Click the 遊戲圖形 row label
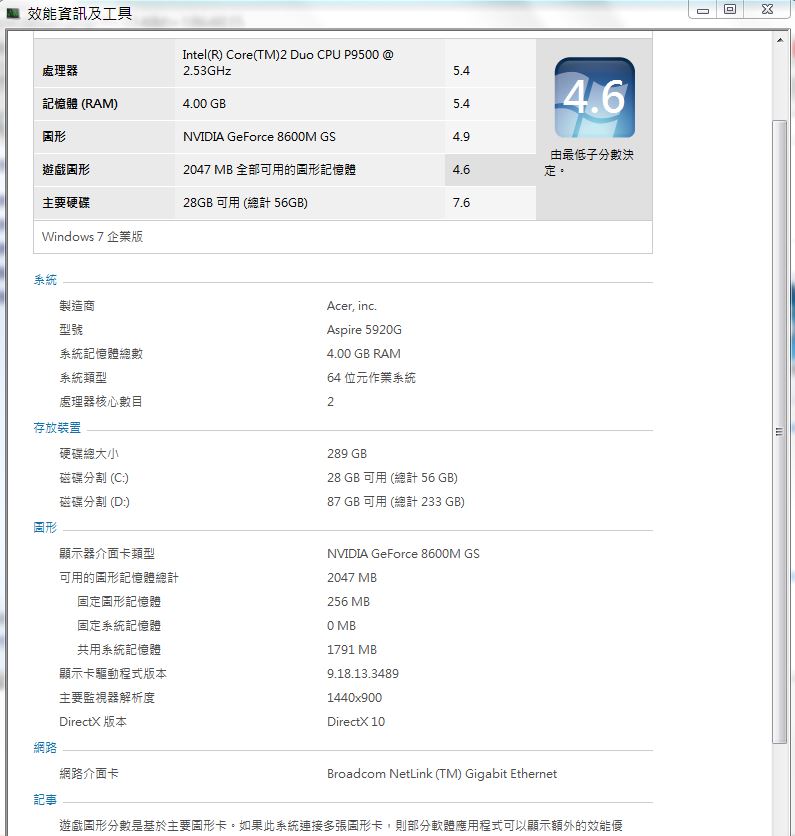 (x=66, y=170)
